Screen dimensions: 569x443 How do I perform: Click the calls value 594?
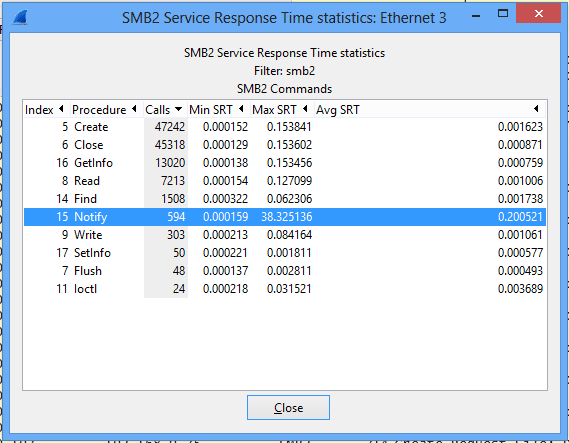coord(176,217)
